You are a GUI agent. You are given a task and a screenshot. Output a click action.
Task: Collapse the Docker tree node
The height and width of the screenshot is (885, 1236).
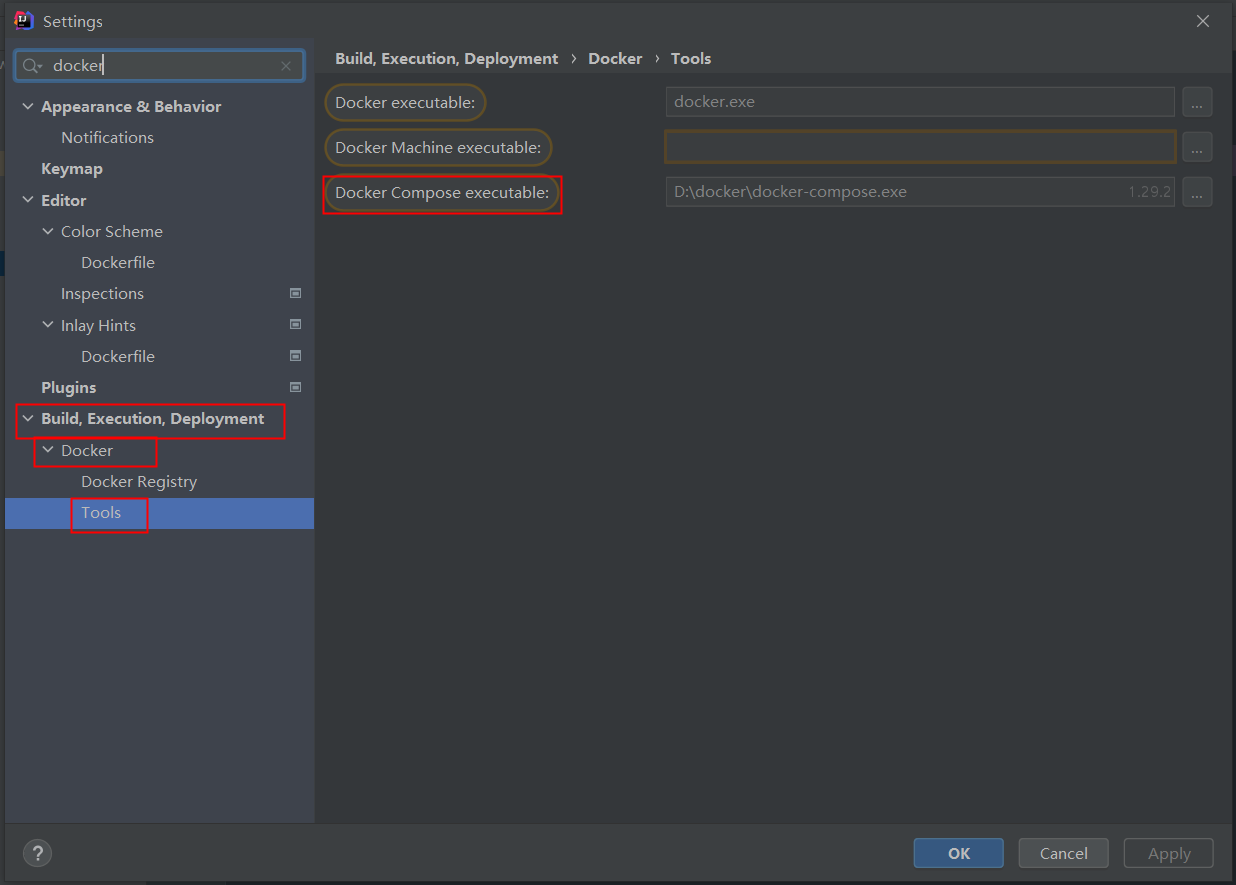point(47,450)
